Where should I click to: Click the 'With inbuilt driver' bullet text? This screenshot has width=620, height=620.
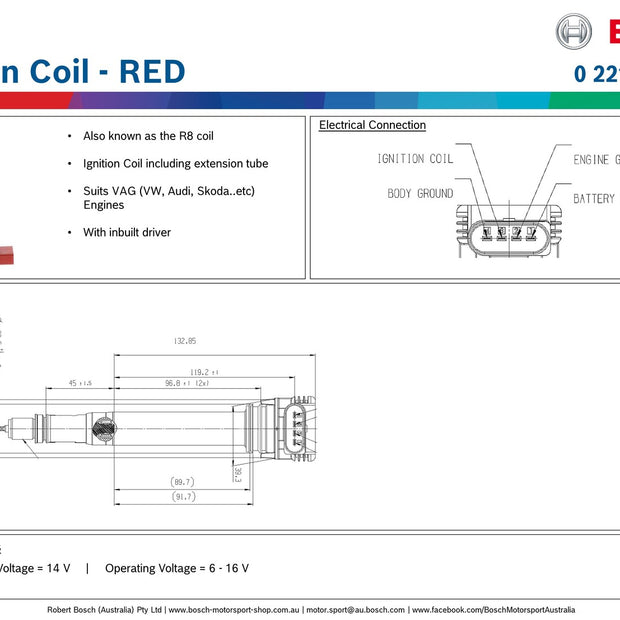pyautogui.click(x=127, y=232)
